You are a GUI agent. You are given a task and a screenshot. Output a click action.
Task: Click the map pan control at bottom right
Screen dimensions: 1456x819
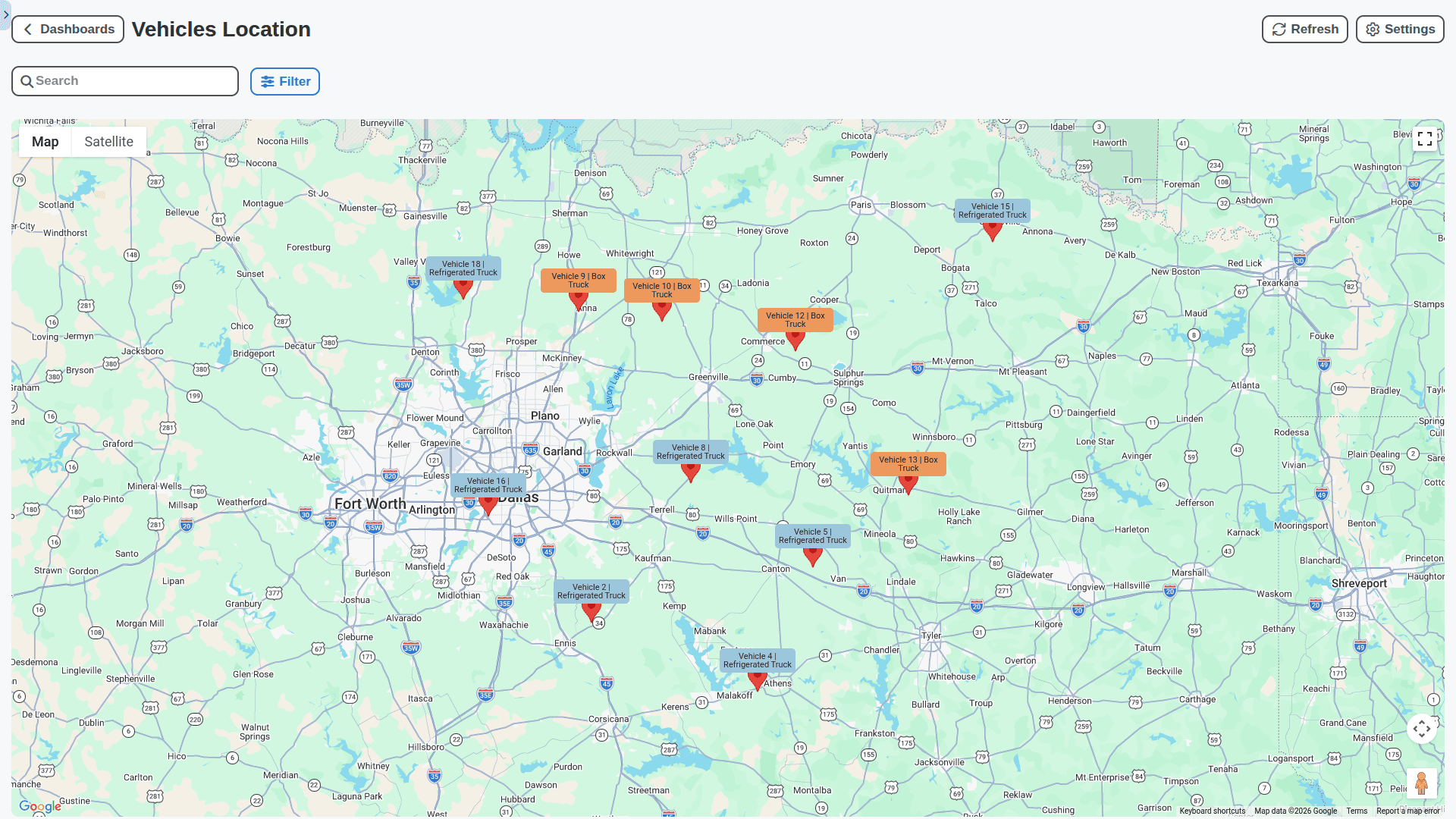(1421, 728)
